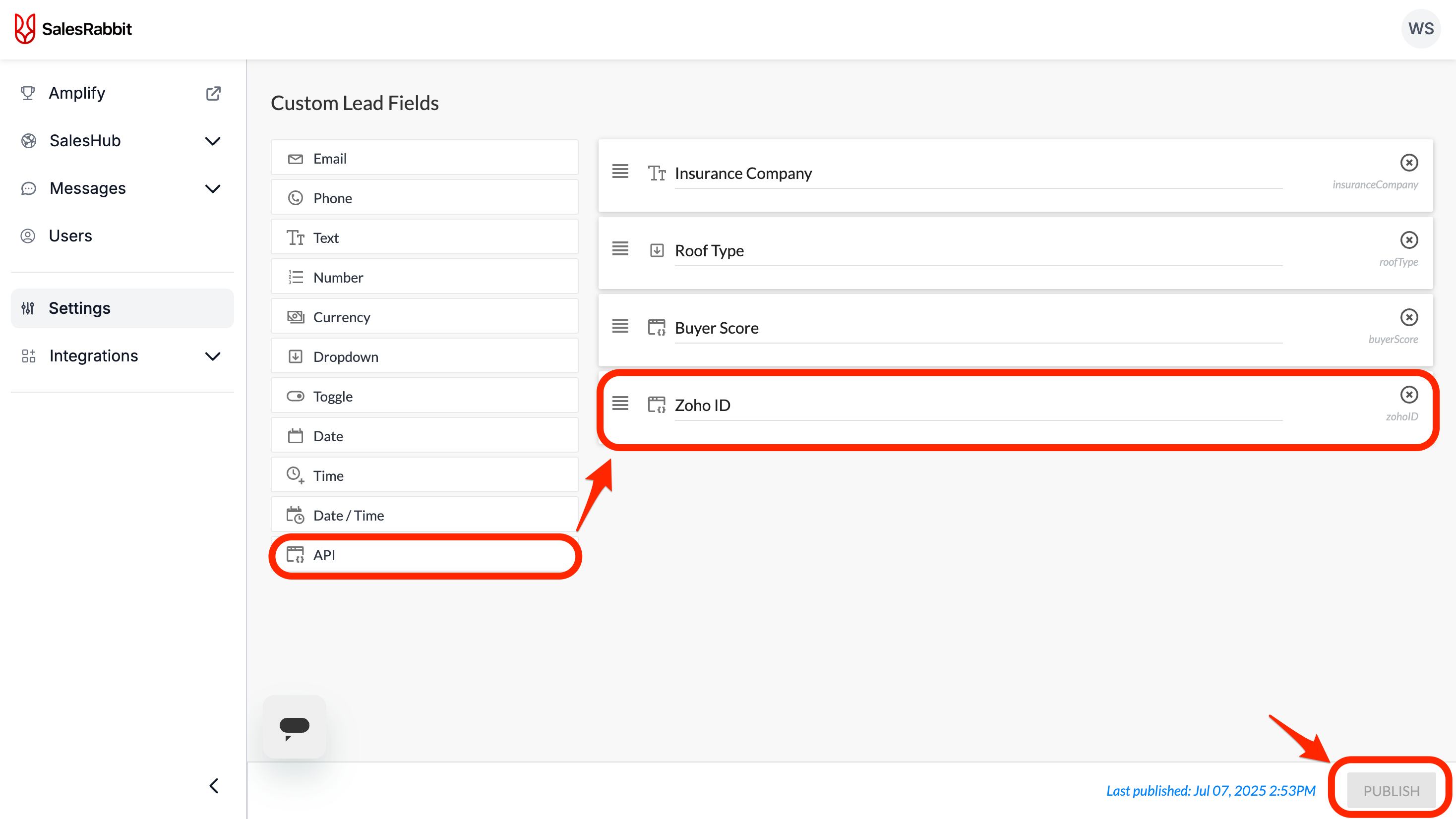Screen dimensions: 1456x819
Task: Click the Custom Lead Fields heading
Action: 355,104
